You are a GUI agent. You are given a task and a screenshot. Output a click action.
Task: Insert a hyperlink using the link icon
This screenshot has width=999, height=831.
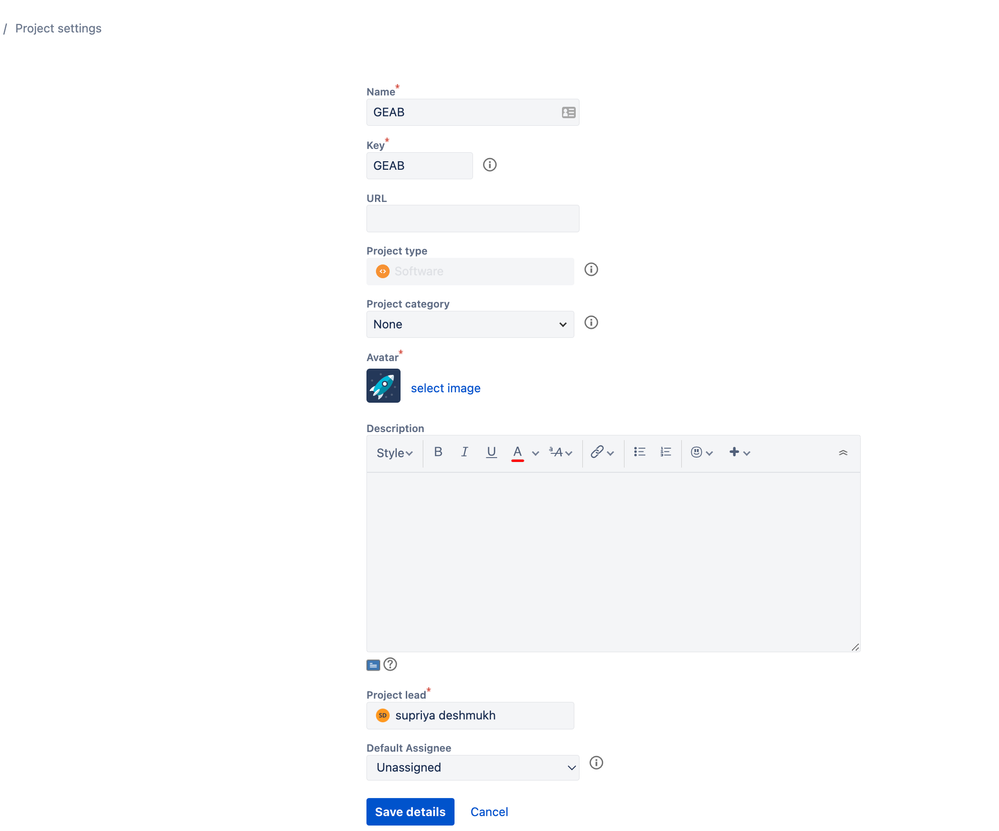point(598,452)
